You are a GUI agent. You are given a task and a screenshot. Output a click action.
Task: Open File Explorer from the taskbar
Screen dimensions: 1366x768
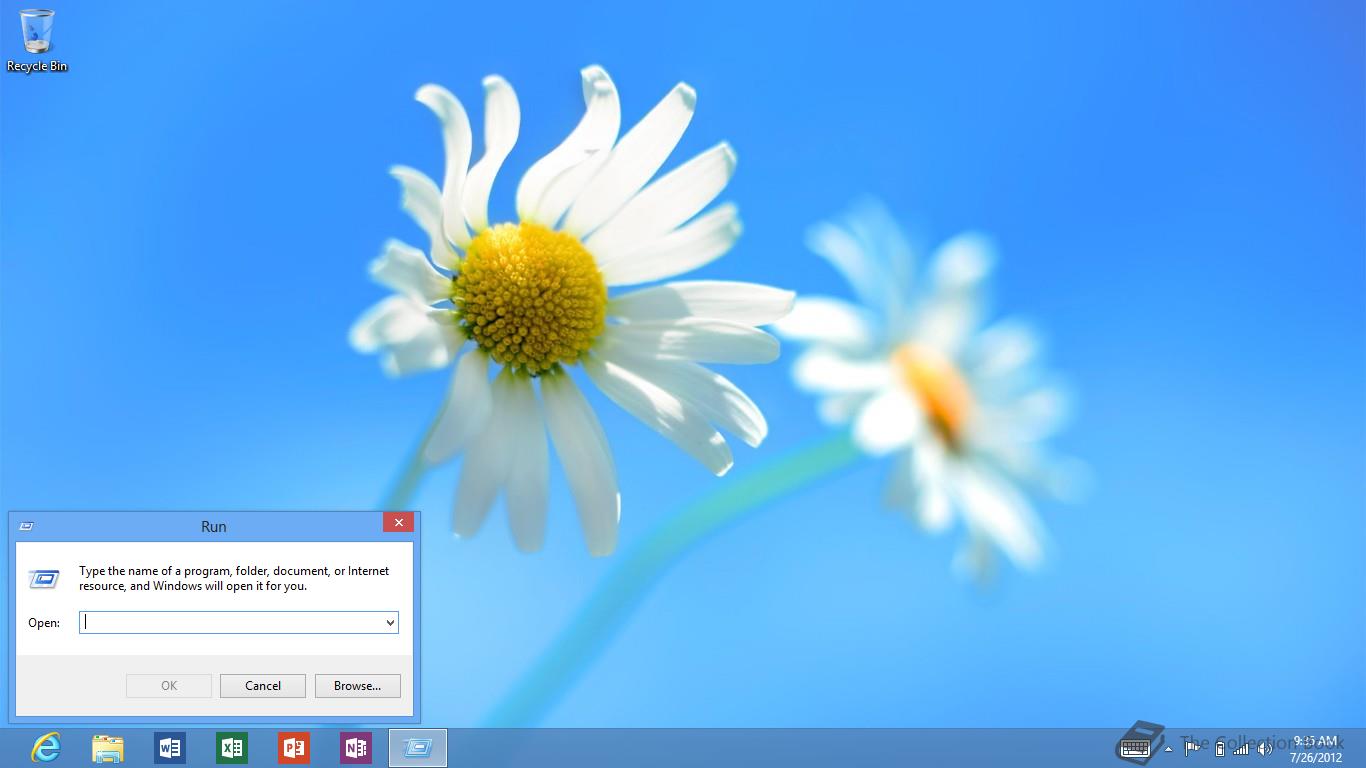[x=108, y=747]
